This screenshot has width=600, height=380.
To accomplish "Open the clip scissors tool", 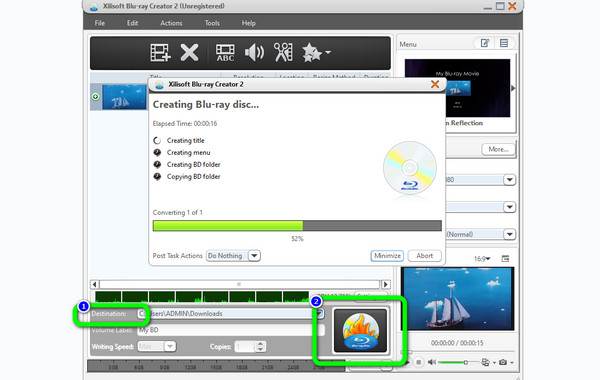I will coord(283,52).
